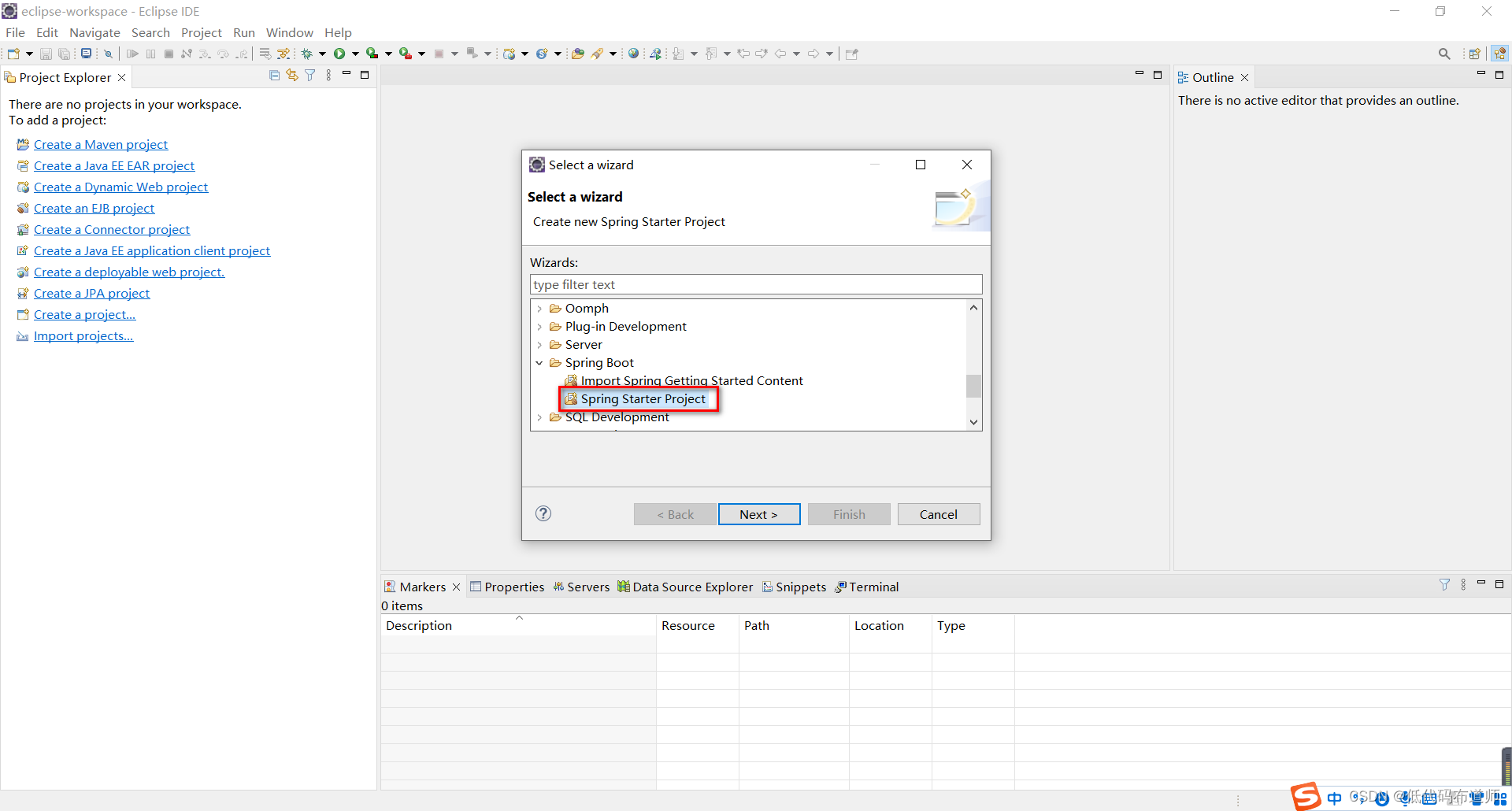Maximize the Project Explorer panel
The image size is (1512, 811).
point(365,75)
